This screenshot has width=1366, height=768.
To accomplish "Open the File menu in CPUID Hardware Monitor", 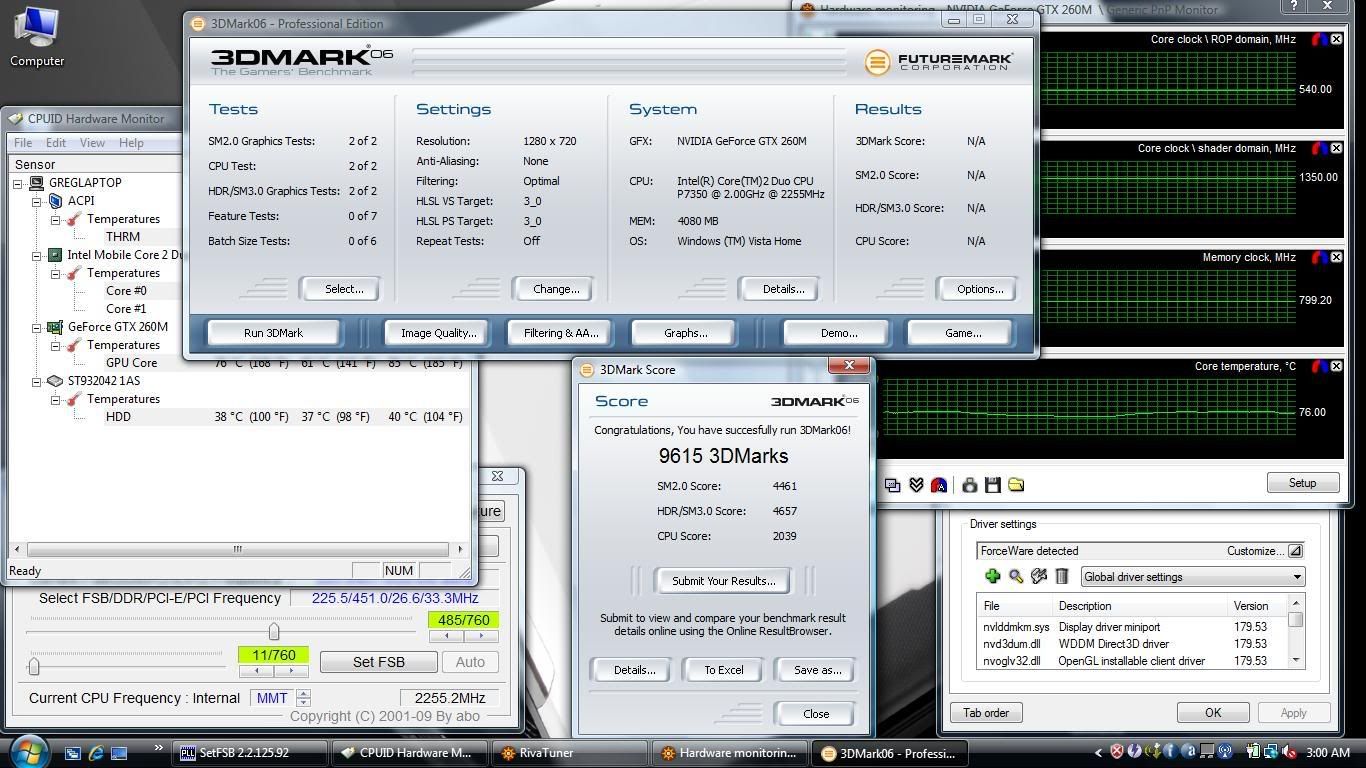I will [x=23, y=143].
